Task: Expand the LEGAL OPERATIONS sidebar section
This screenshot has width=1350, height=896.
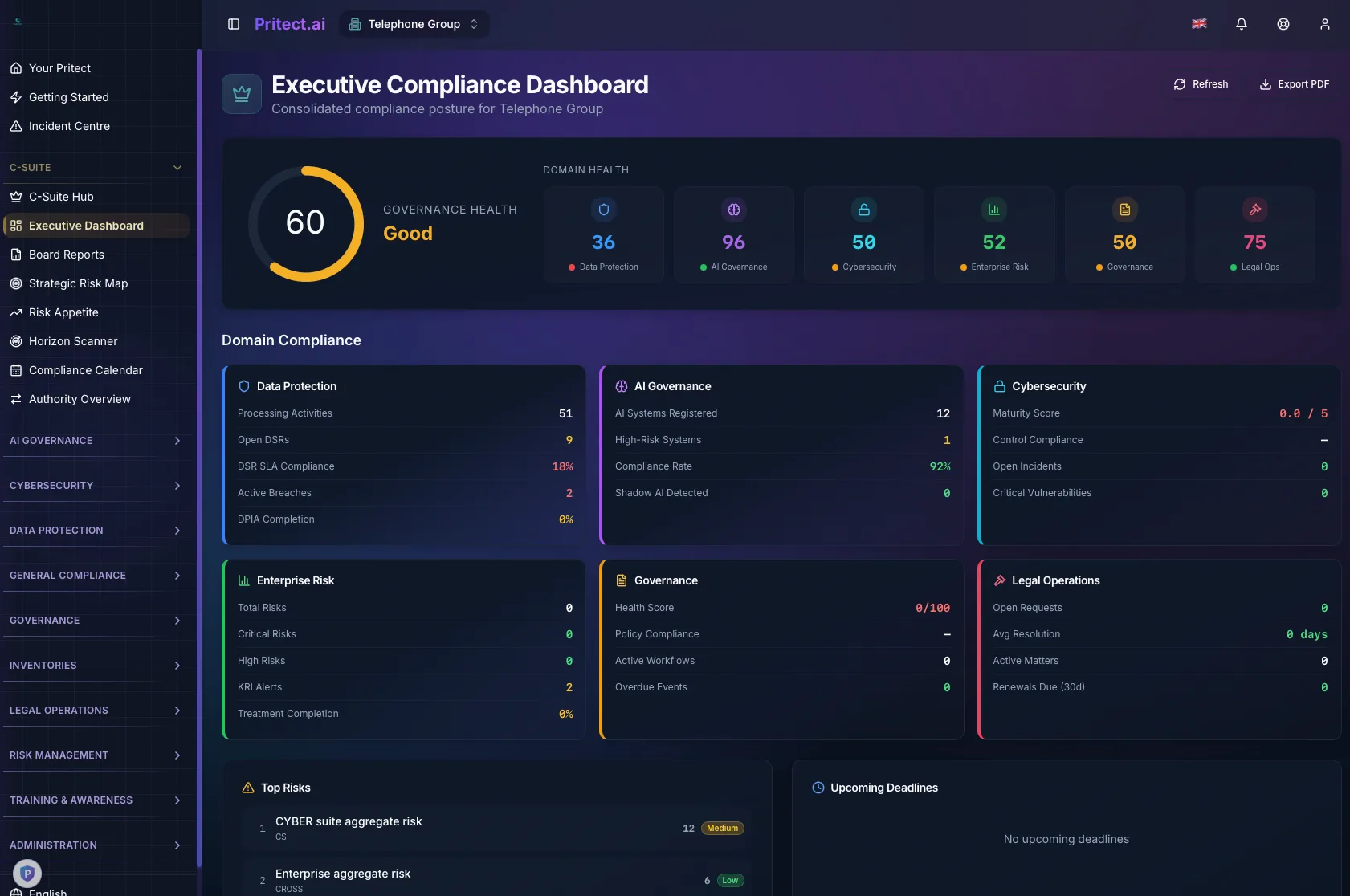Action: pyautogui.click(x=96, y=711)
